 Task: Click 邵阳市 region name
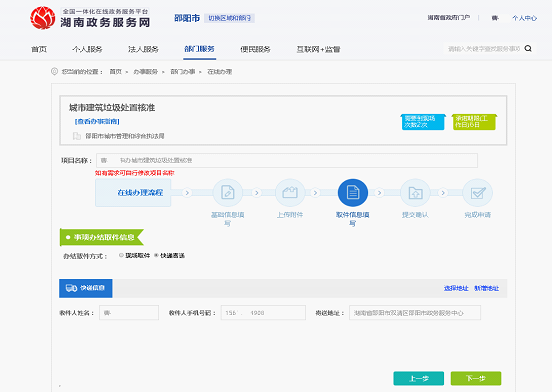187,18
